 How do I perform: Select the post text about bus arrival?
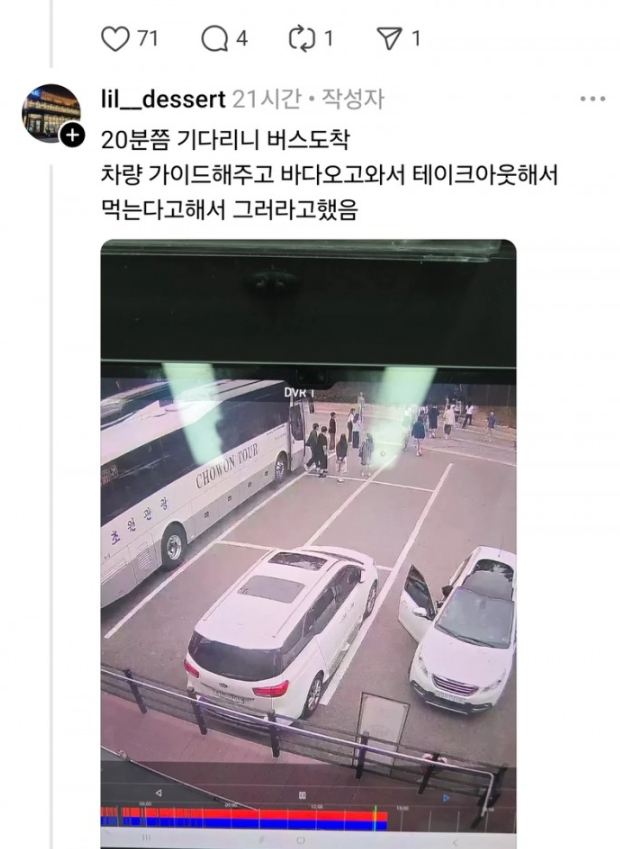click(x=329, y=175)
